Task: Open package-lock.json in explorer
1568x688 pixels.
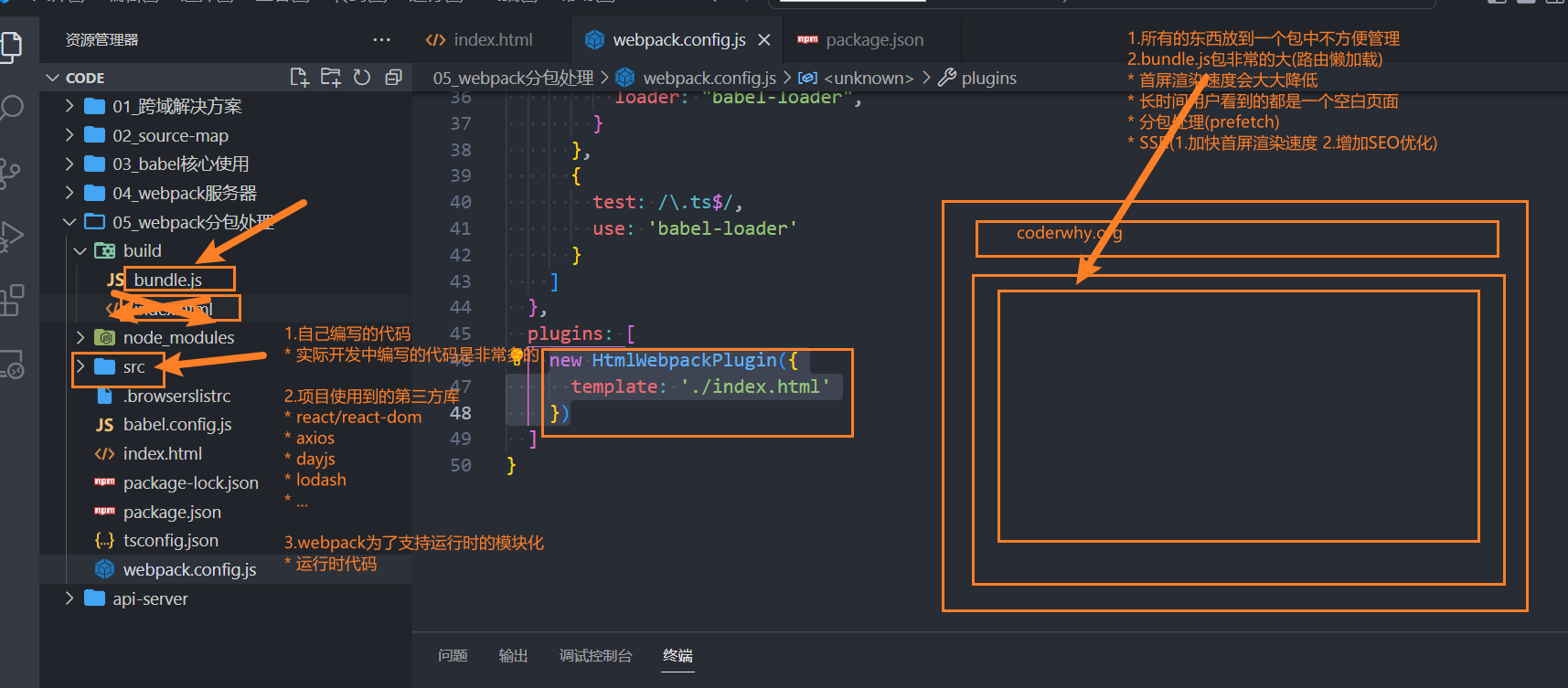Action: pos(191,482)
